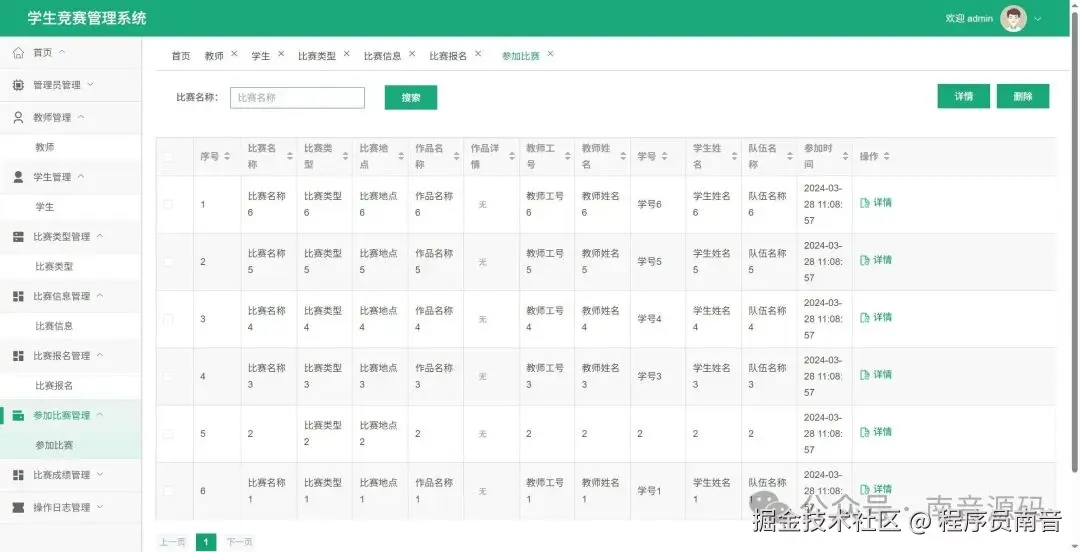Image resolution: width=1080 pixels, height=552 pixels.
Task: Toggle the select-all header checkbox
Action: pyautogui.click(x=168, y=156)
